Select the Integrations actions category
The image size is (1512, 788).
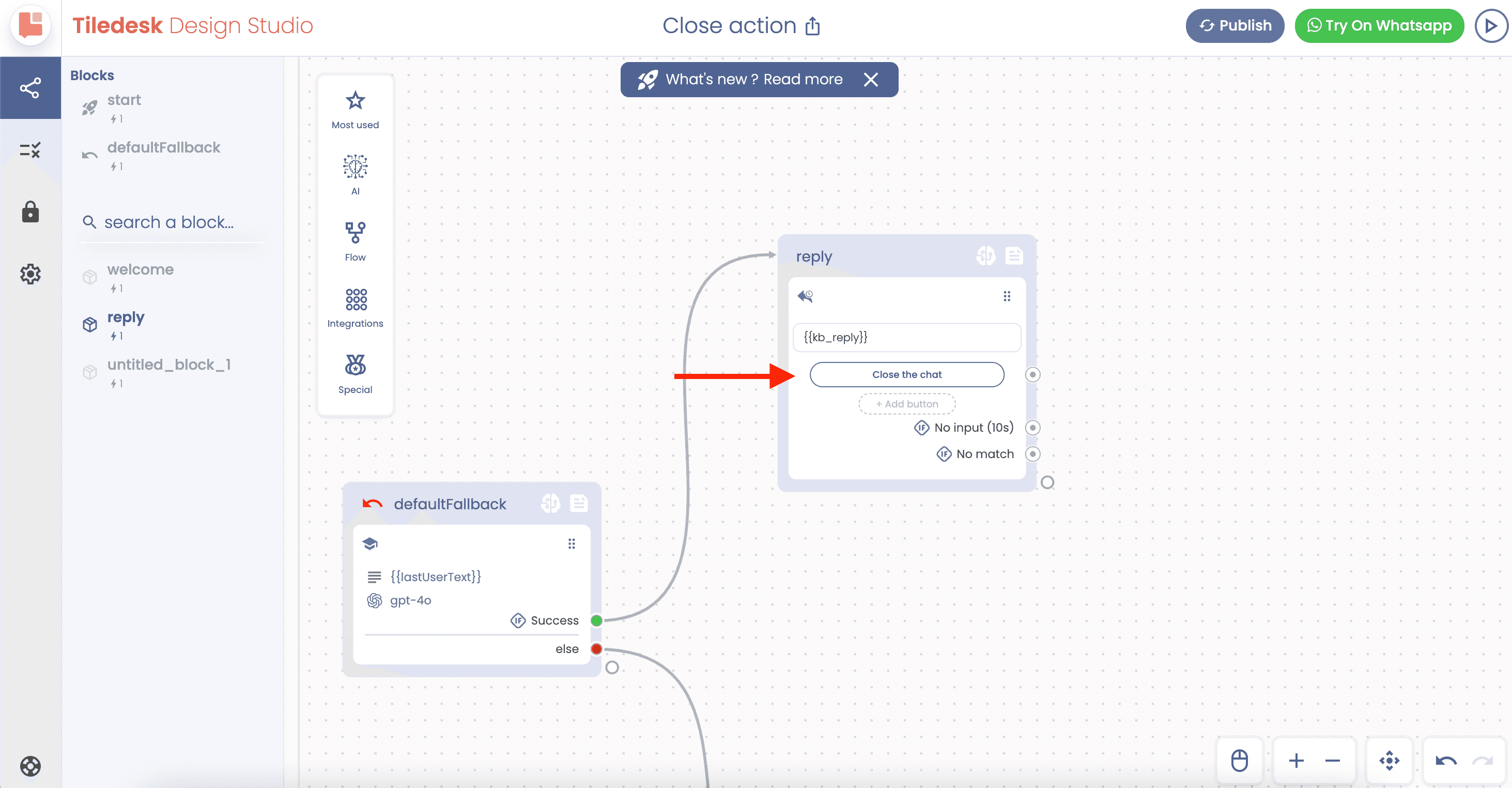pos(355,308)
